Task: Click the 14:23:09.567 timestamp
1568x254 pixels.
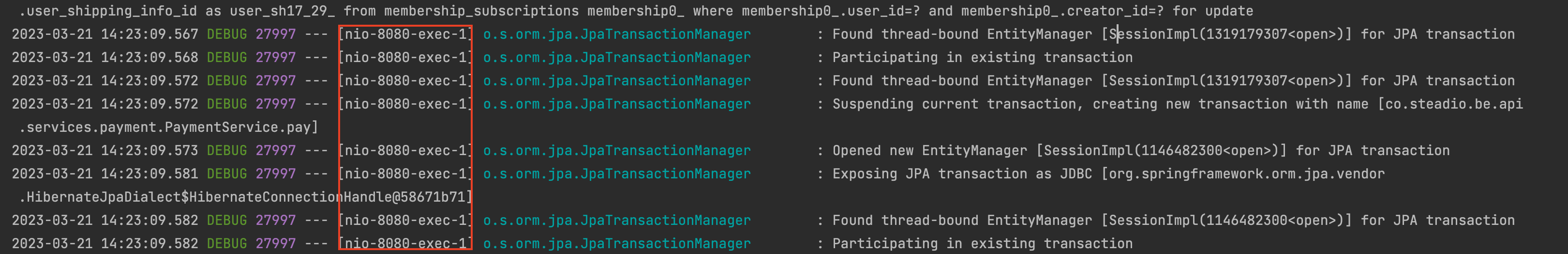Action: [x=149, y=34]
